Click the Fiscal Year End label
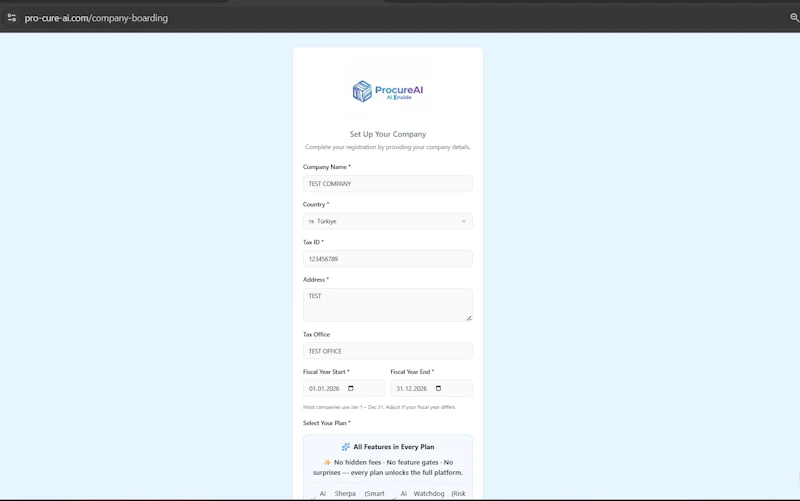This screenshot has width=800, height=501. [x=412, y=372]
